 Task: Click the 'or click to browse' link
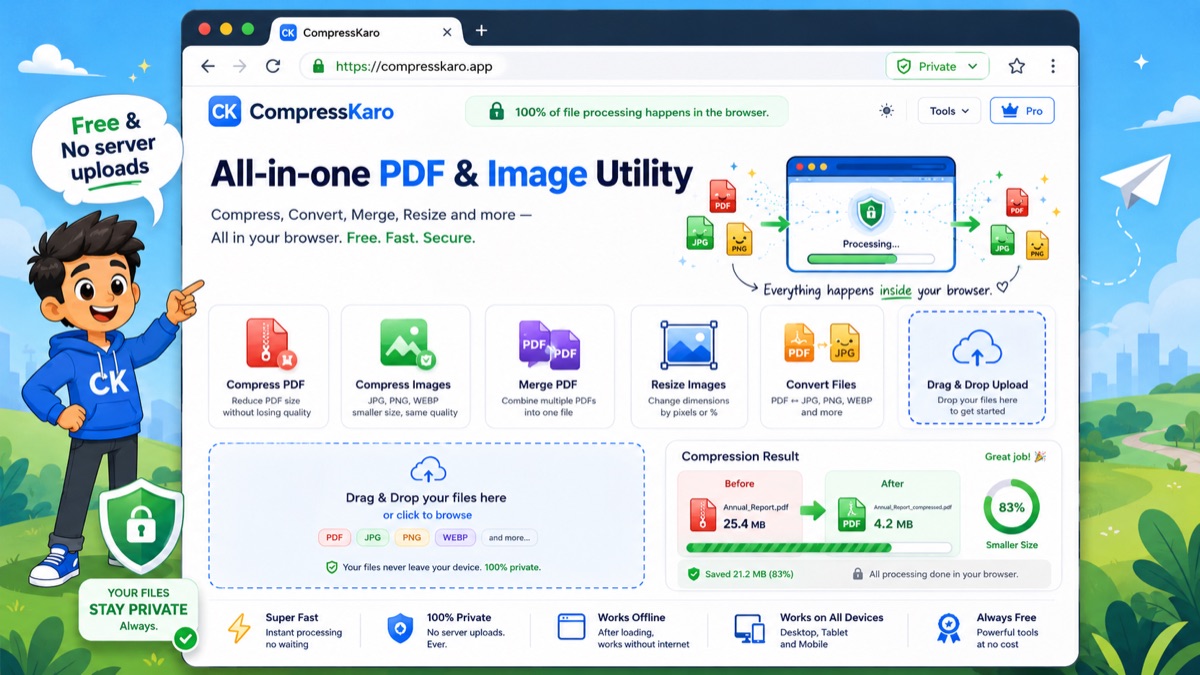[x=427, y=515]
